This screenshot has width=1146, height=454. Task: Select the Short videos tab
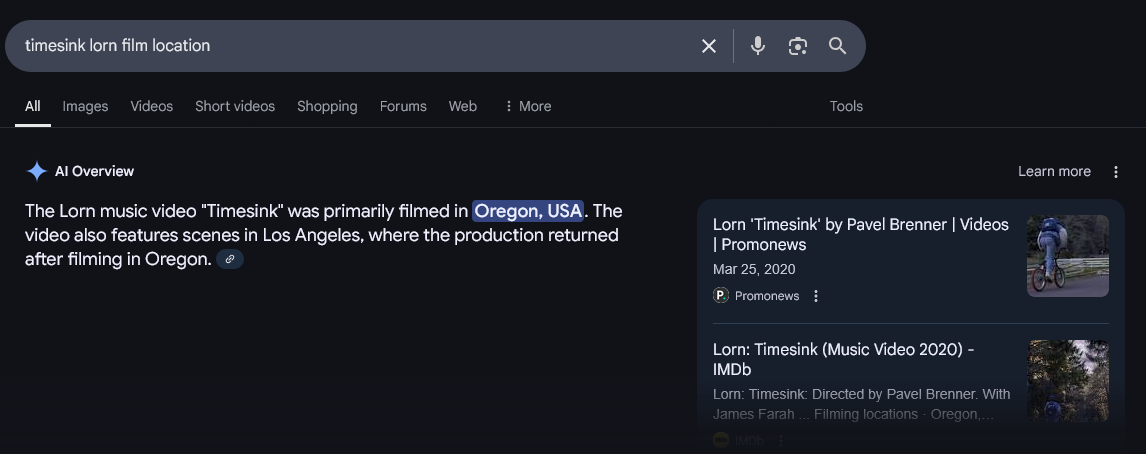[x=235, y=106]
